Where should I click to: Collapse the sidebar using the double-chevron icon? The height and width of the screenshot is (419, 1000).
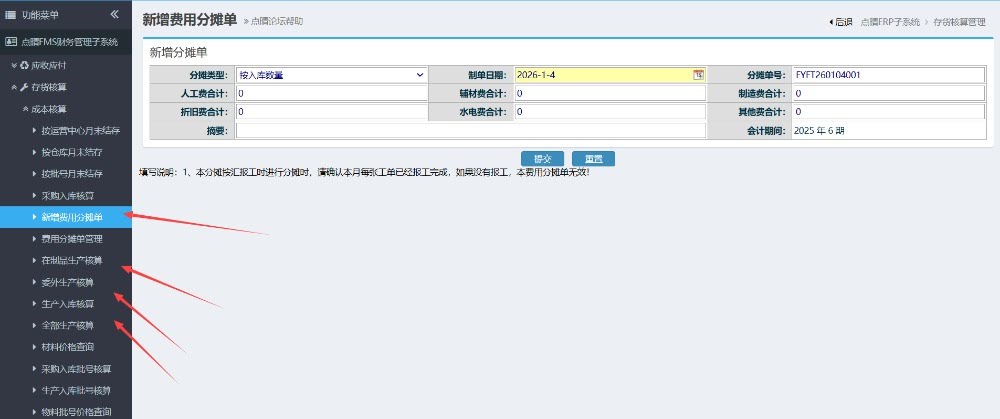[x=114, y=14]
